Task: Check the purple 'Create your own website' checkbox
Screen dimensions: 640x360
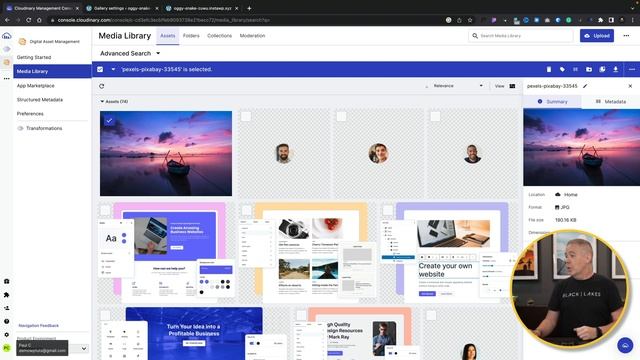Action: 387,210
